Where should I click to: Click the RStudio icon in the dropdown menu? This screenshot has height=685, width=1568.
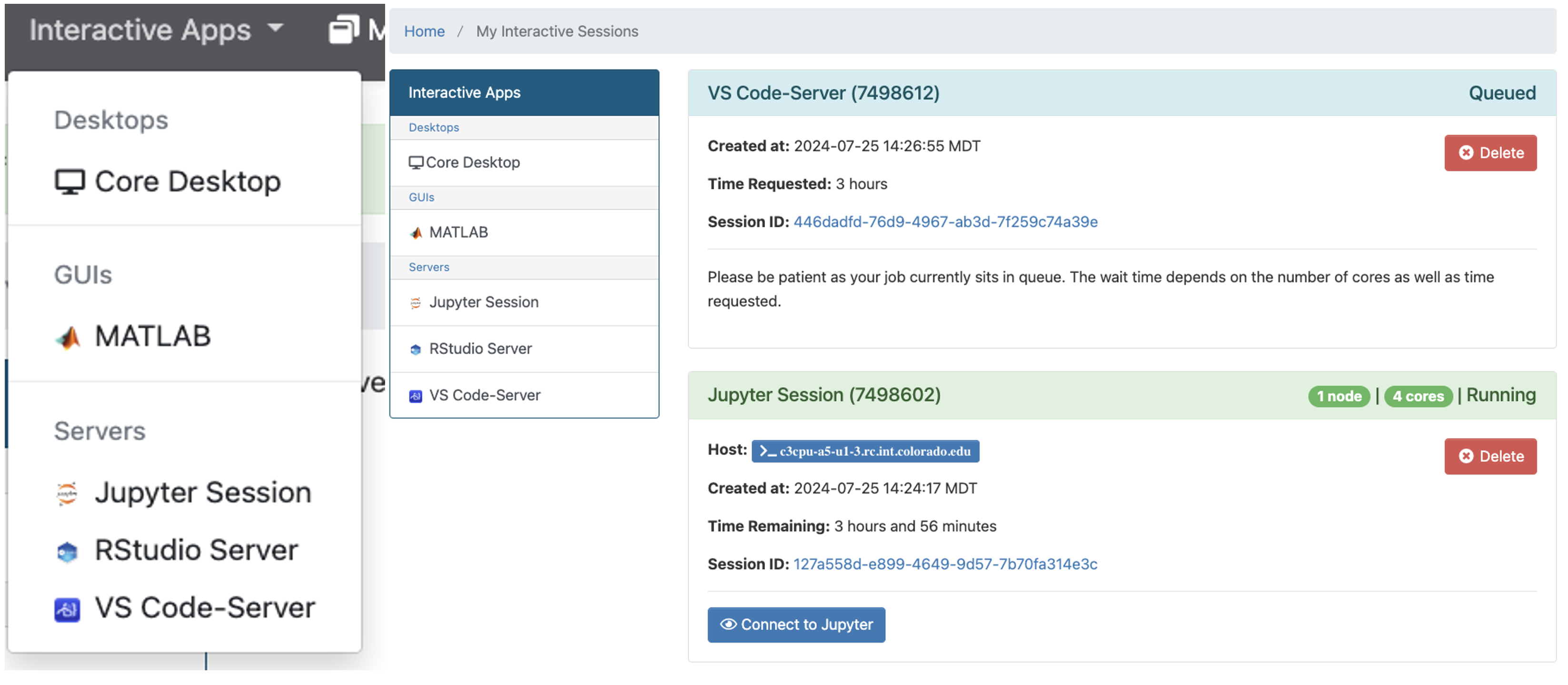[x=67, y=551]
